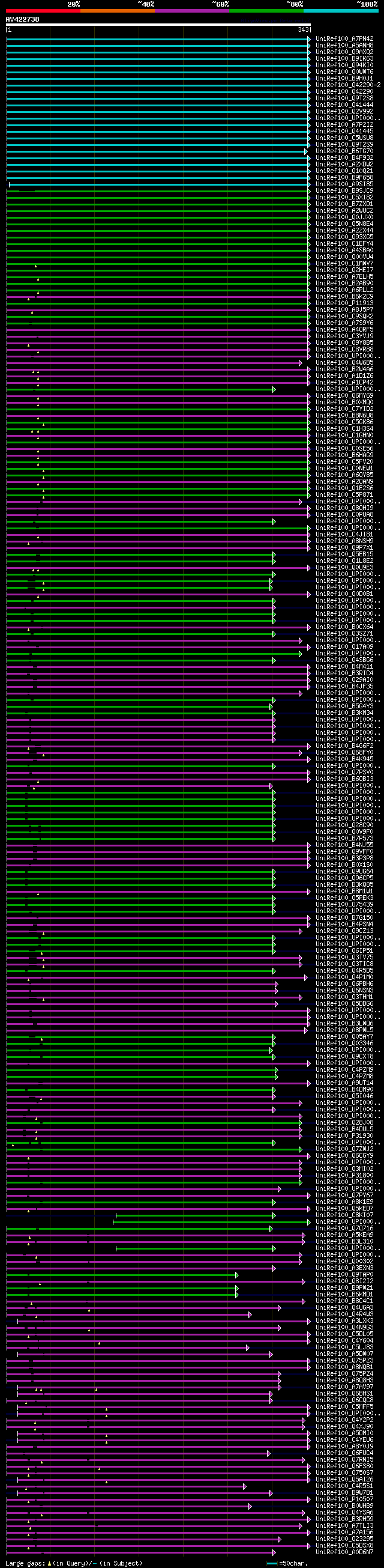This screenshot has width=384, height=1568.
Task: Open hit UniRef100_Q42290-2
Action: (x=348, y=85)
